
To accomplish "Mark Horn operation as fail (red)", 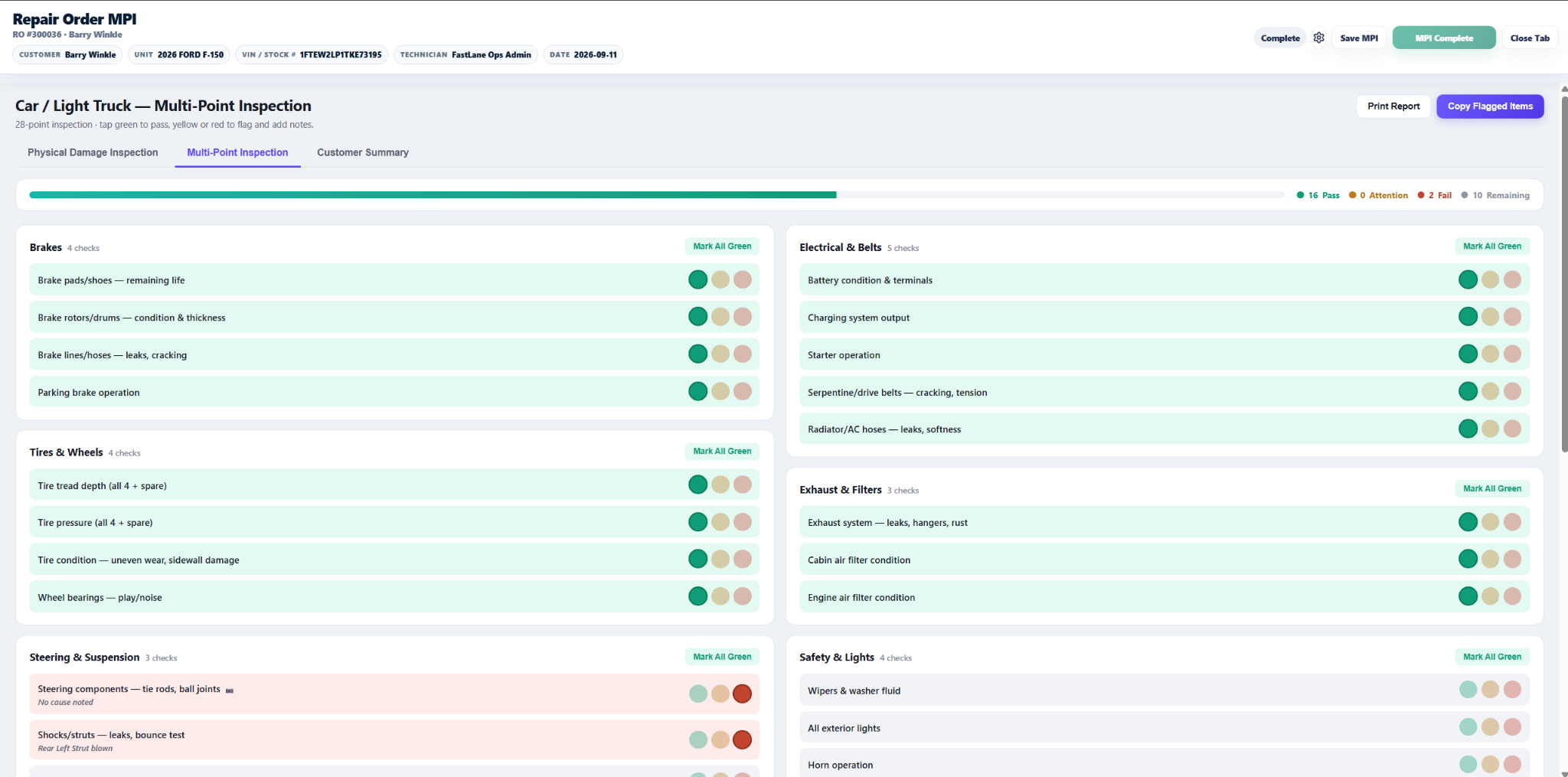I will 1512,764.
